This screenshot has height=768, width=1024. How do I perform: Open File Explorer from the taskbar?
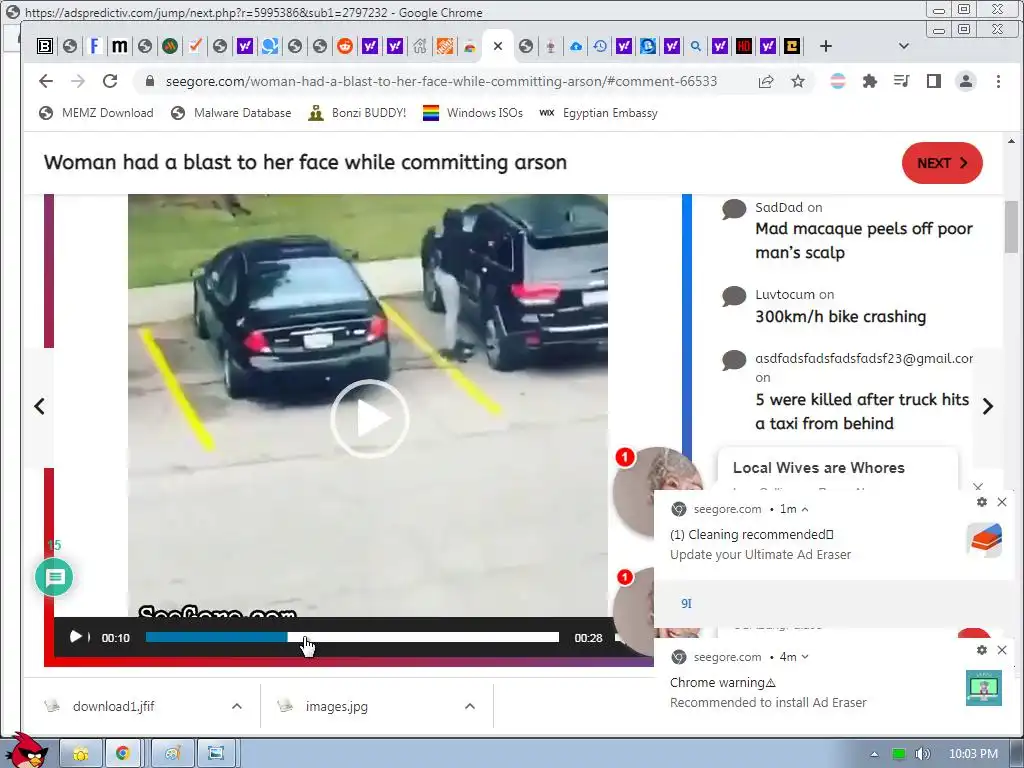tap(81, 754)
